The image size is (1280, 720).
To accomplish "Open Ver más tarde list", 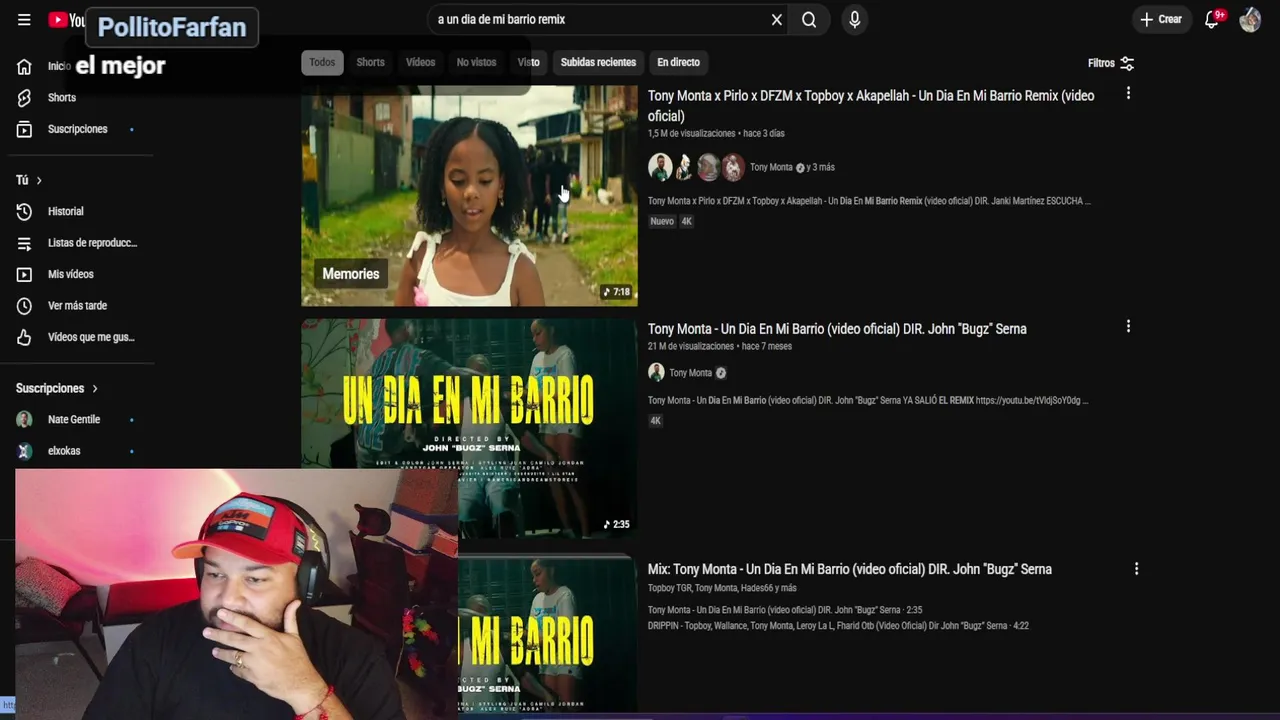I will 77,306.
